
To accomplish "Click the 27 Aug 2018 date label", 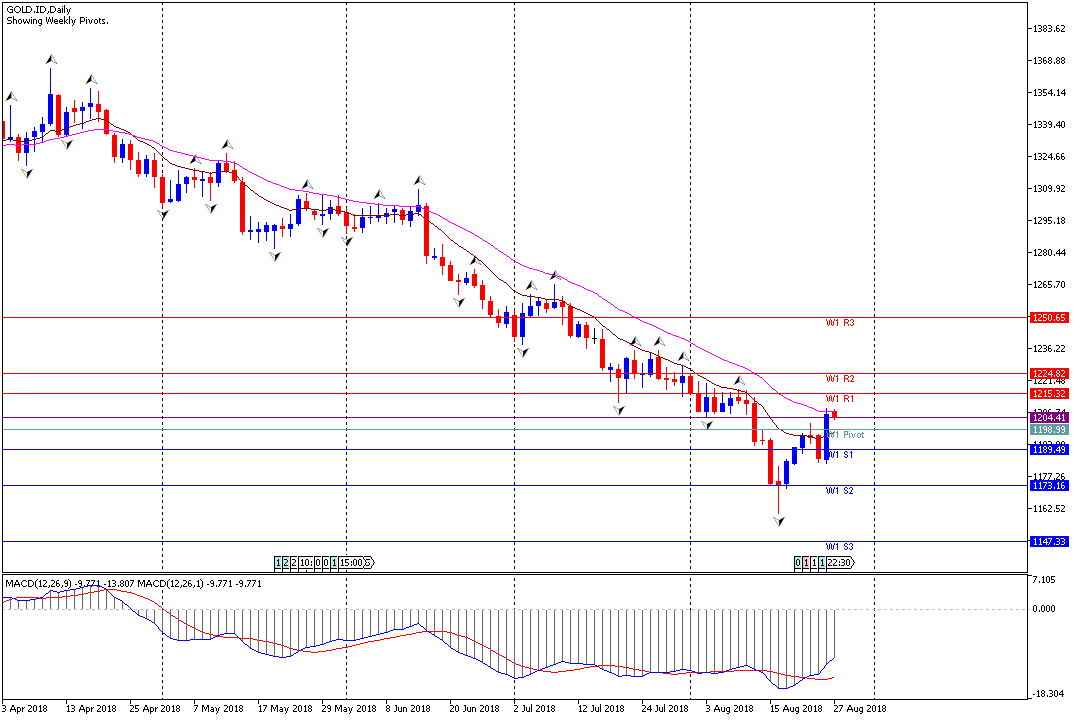I will pyautogui.click(x=860, y=708).
